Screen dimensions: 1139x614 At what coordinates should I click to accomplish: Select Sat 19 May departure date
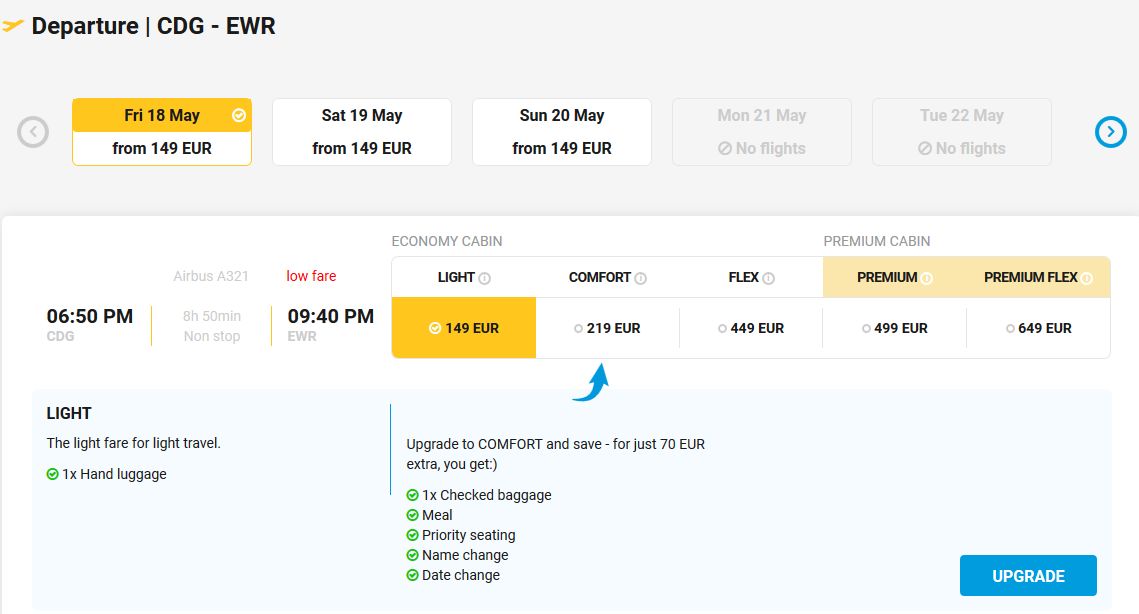(361, 131)
